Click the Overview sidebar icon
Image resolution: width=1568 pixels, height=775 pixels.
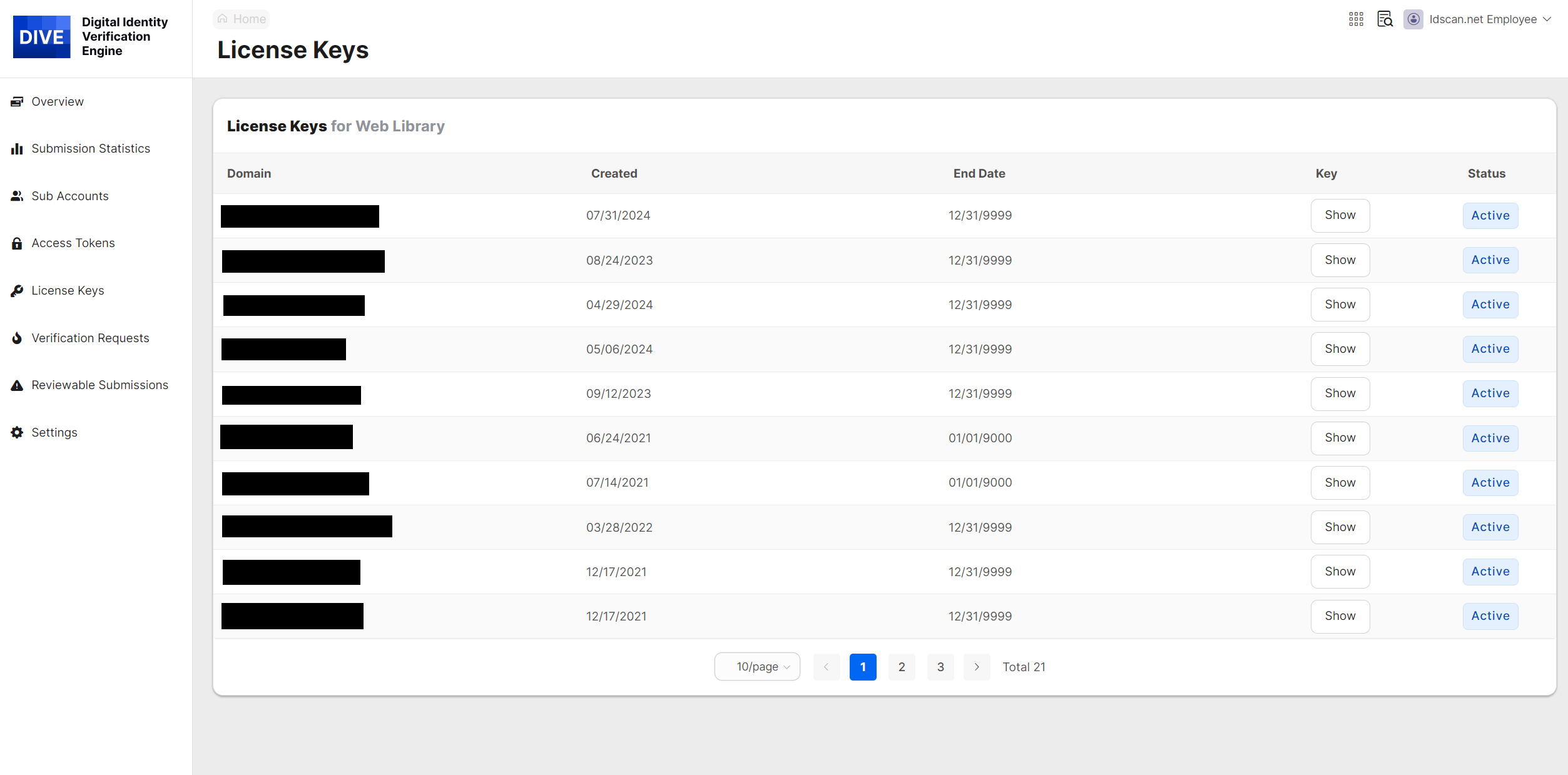(17, 101)
